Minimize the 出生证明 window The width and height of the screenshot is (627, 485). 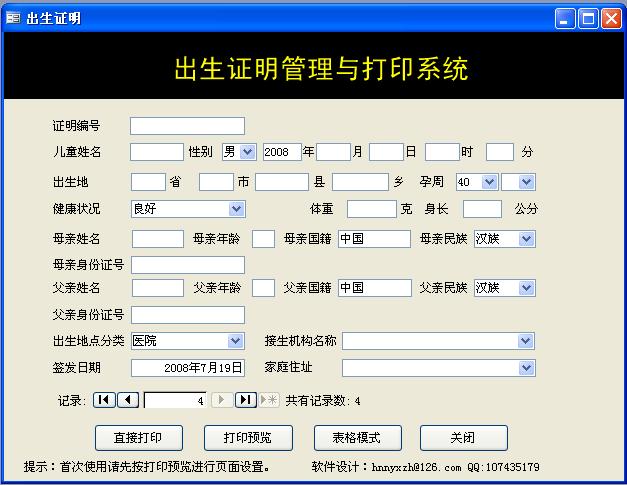(x=566, y=18)
